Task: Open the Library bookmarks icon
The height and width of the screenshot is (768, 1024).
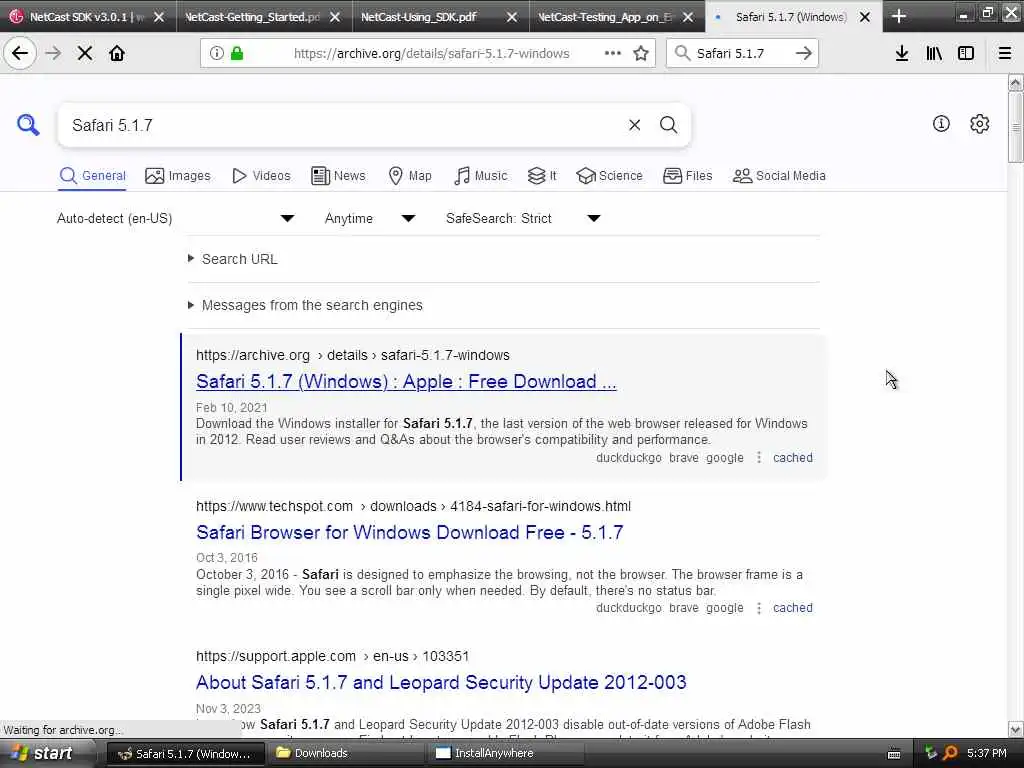Action: (x=934, y=53)
